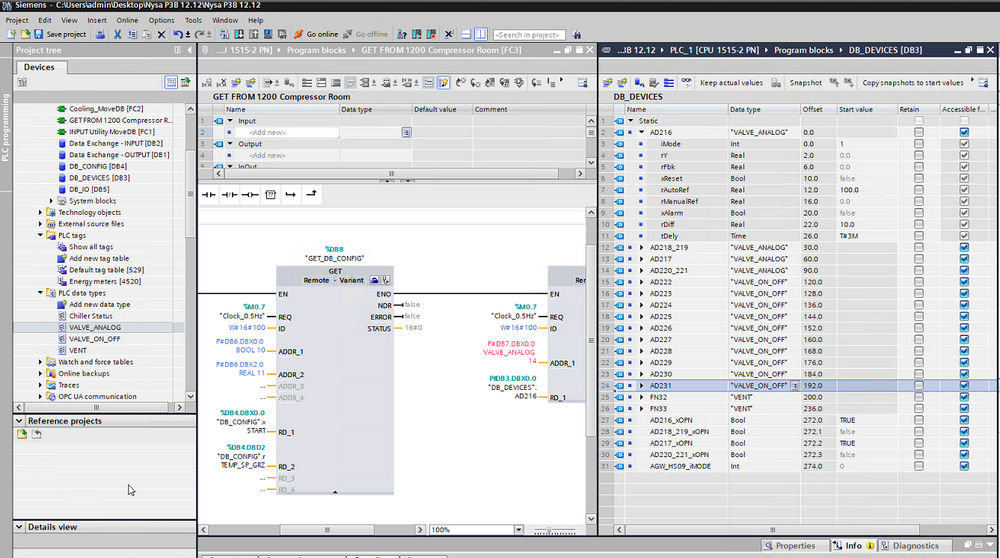Toggle Accessible checkbox for AD231 row
Viewport: 1000px width, 558px height.
click(x=964, y=385)
